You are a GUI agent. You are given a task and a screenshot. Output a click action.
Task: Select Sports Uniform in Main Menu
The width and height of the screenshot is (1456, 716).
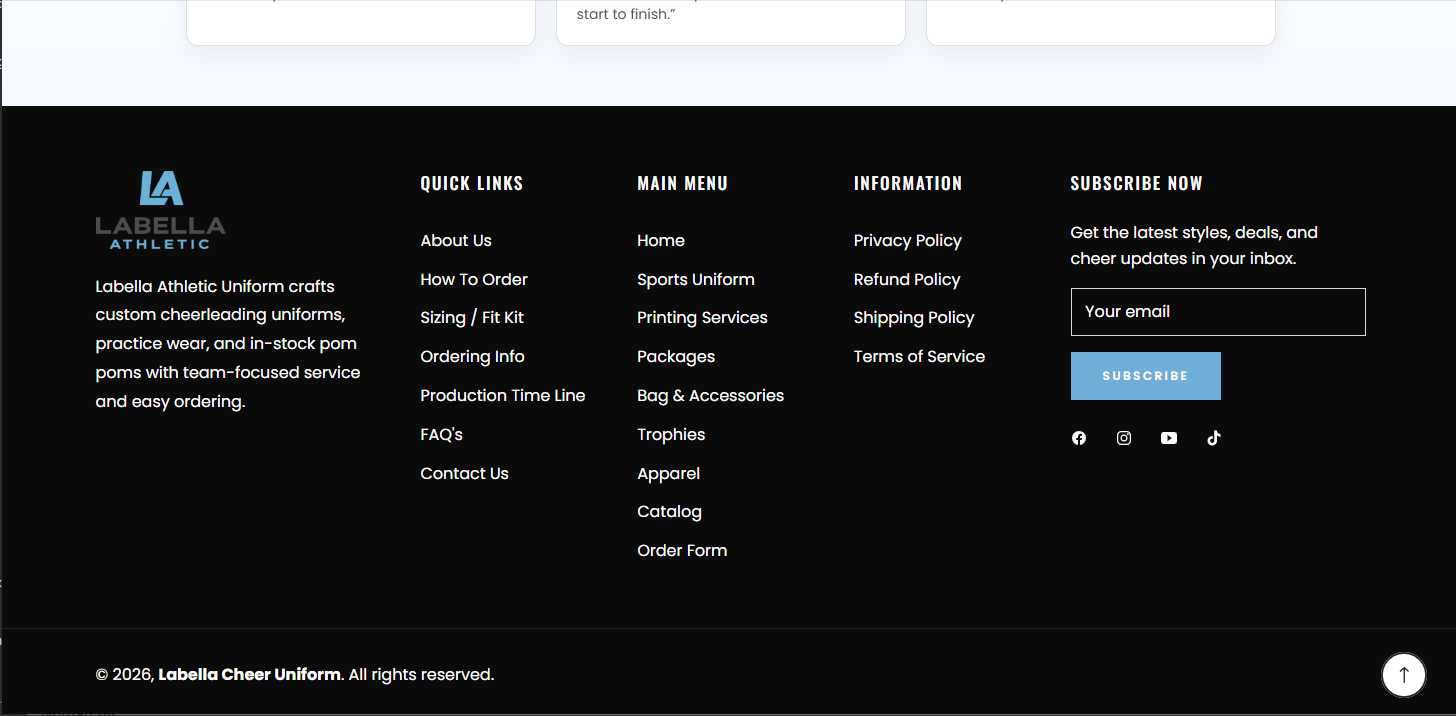[x=696, y=280]
